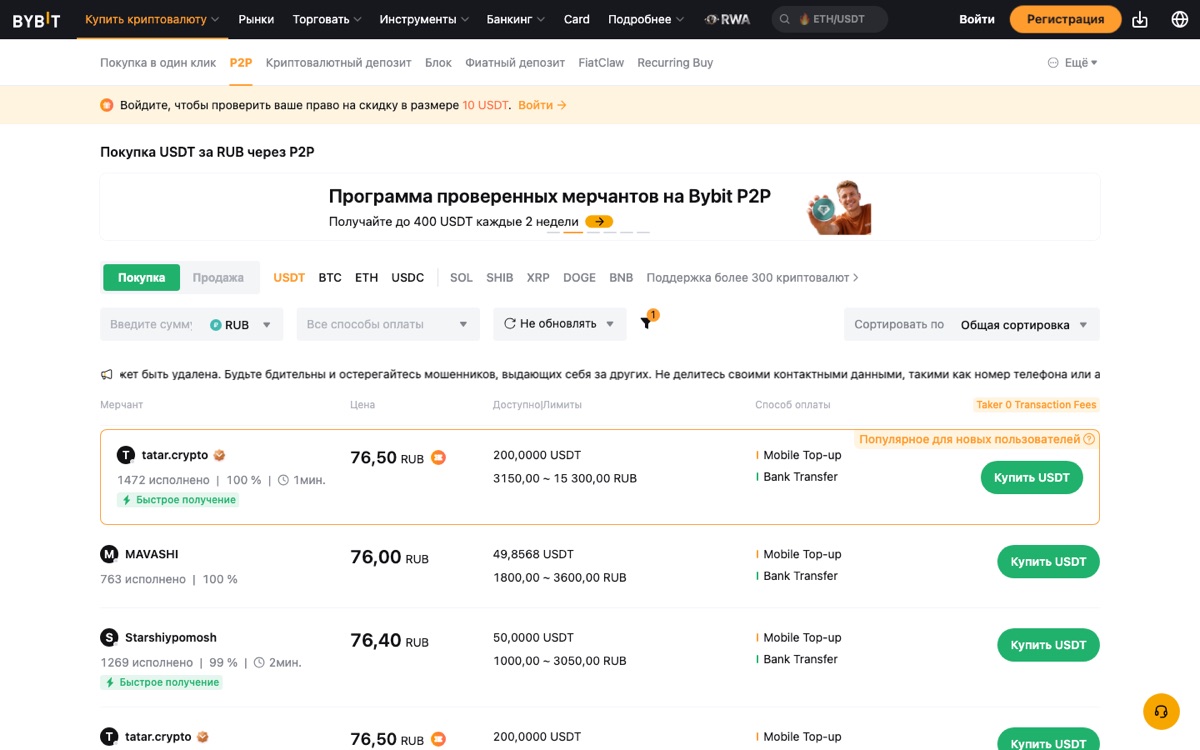
Task: Buy USDT from Starshipomosh
Action: click(x=1048, y=645)
